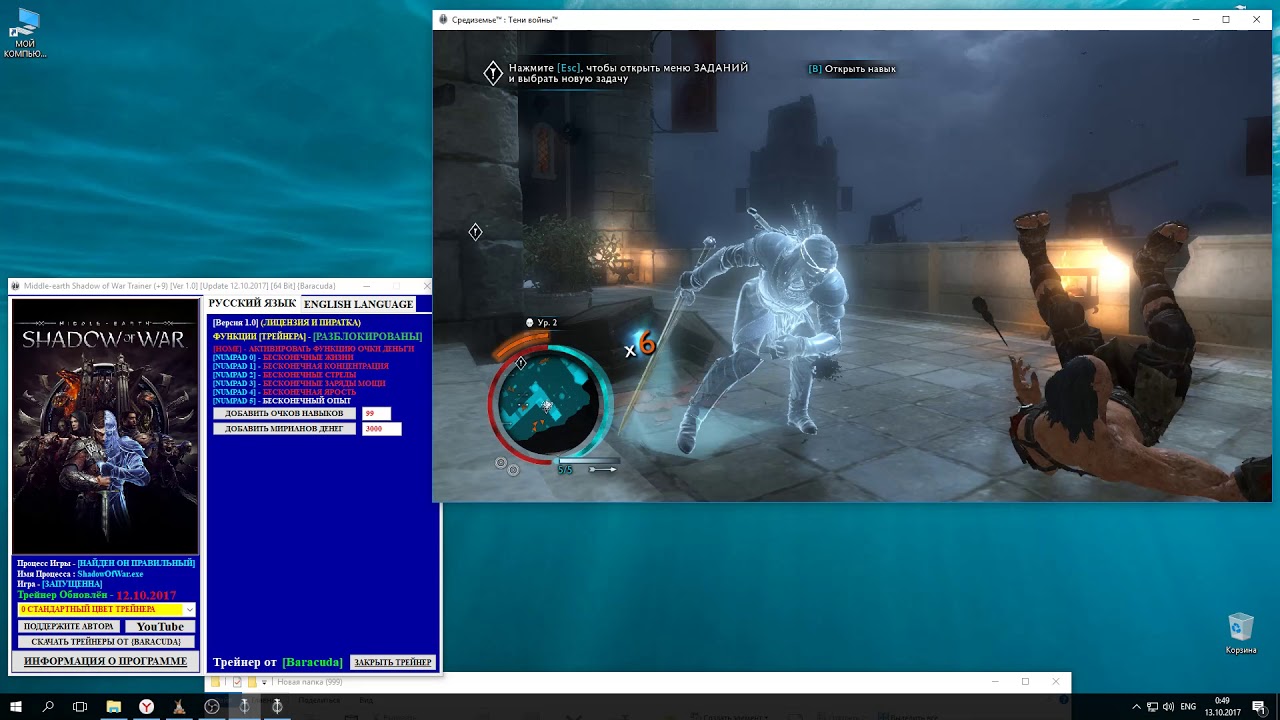Minimize the game window
The width and height of the screenshot is (1280, 720).
1196,19
